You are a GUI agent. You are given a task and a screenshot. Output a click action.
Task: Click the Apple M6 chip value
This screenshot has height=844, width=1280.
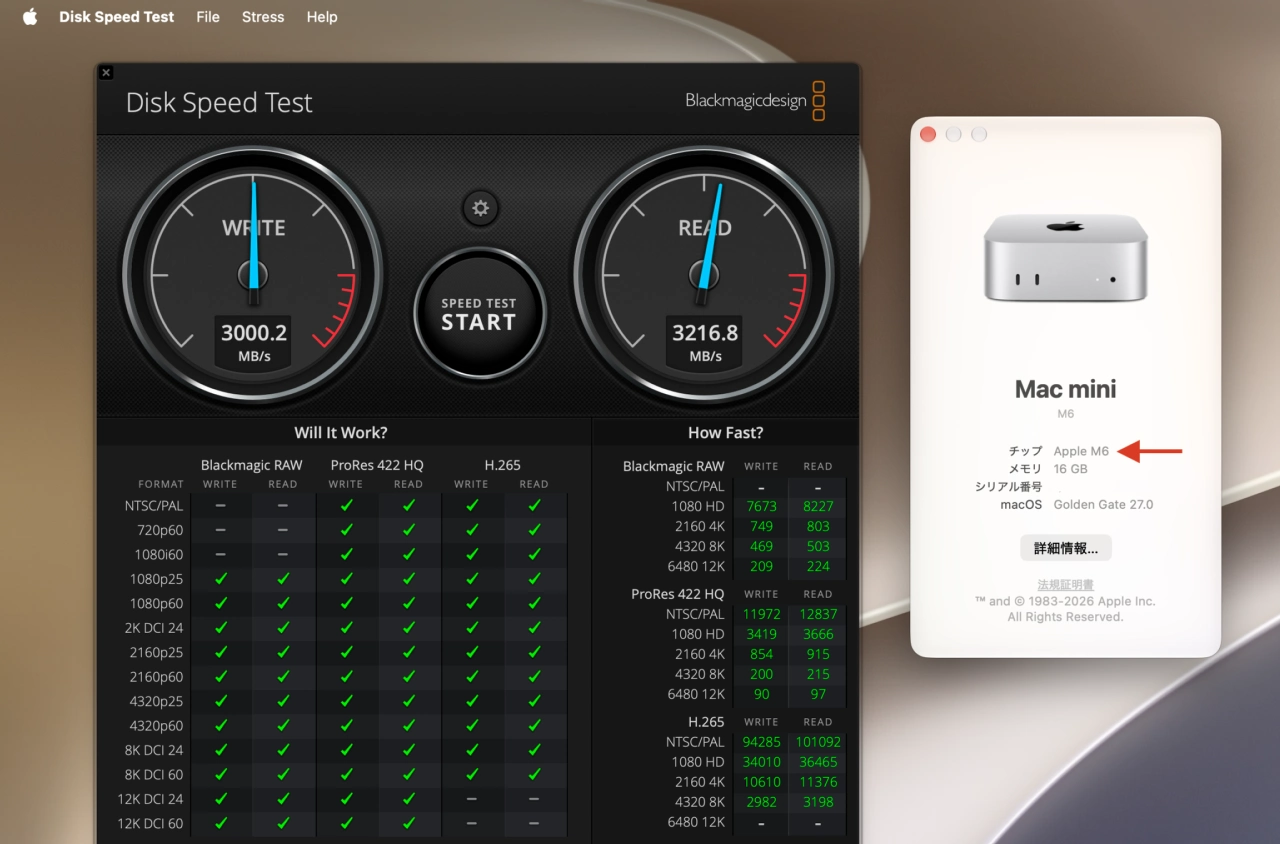[x=1081, y=451]
